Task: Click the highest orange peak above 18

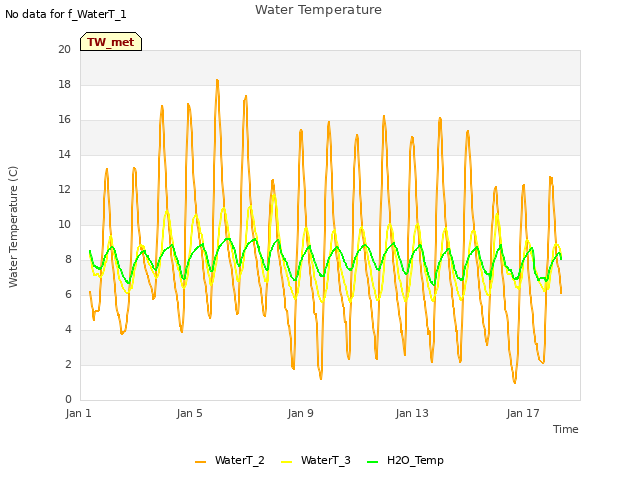Action: click(x=217, y=81)
